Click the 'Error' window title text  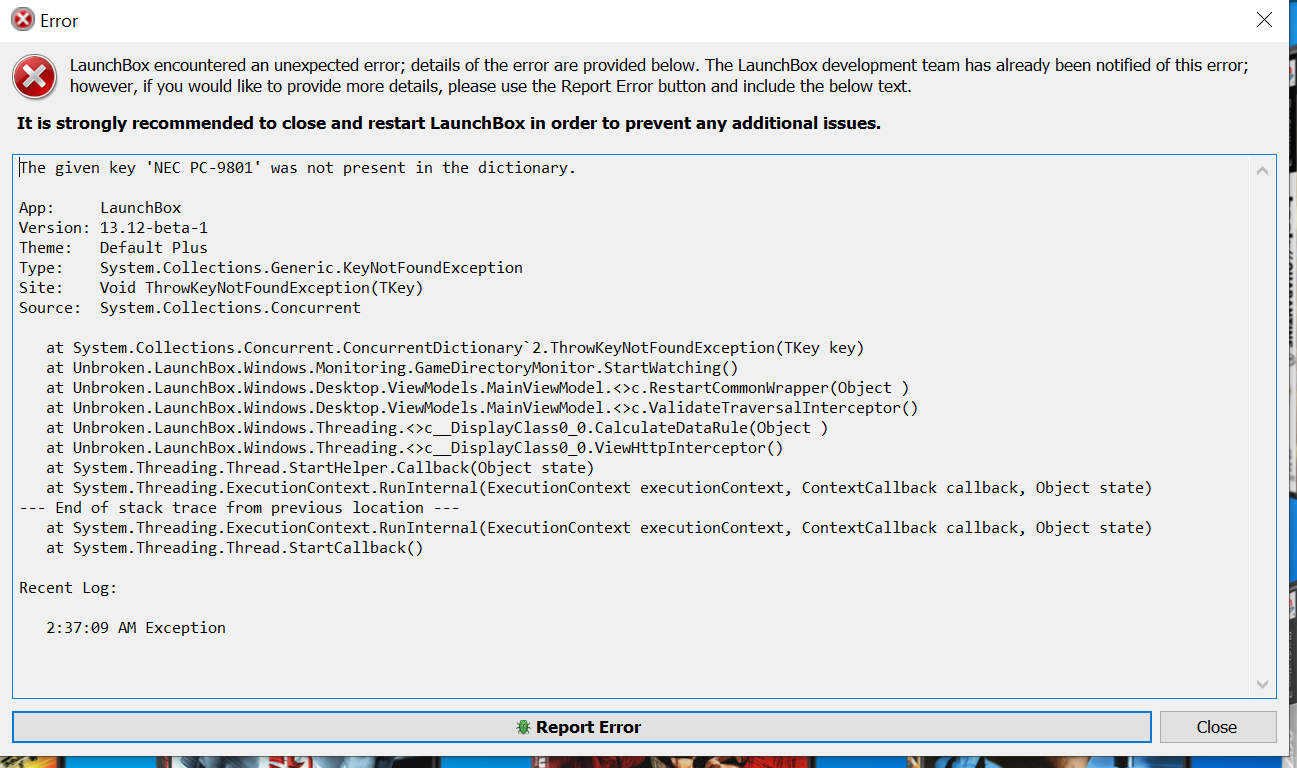(59, 21)
